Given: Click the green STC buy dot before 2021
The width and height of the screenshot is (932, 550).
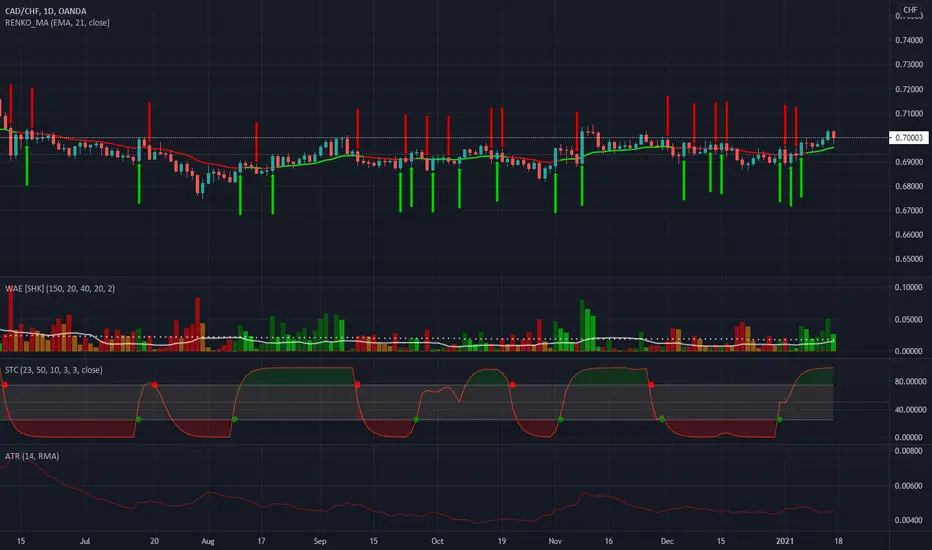Looking at the screenshot, I should [x=779, y=420].
